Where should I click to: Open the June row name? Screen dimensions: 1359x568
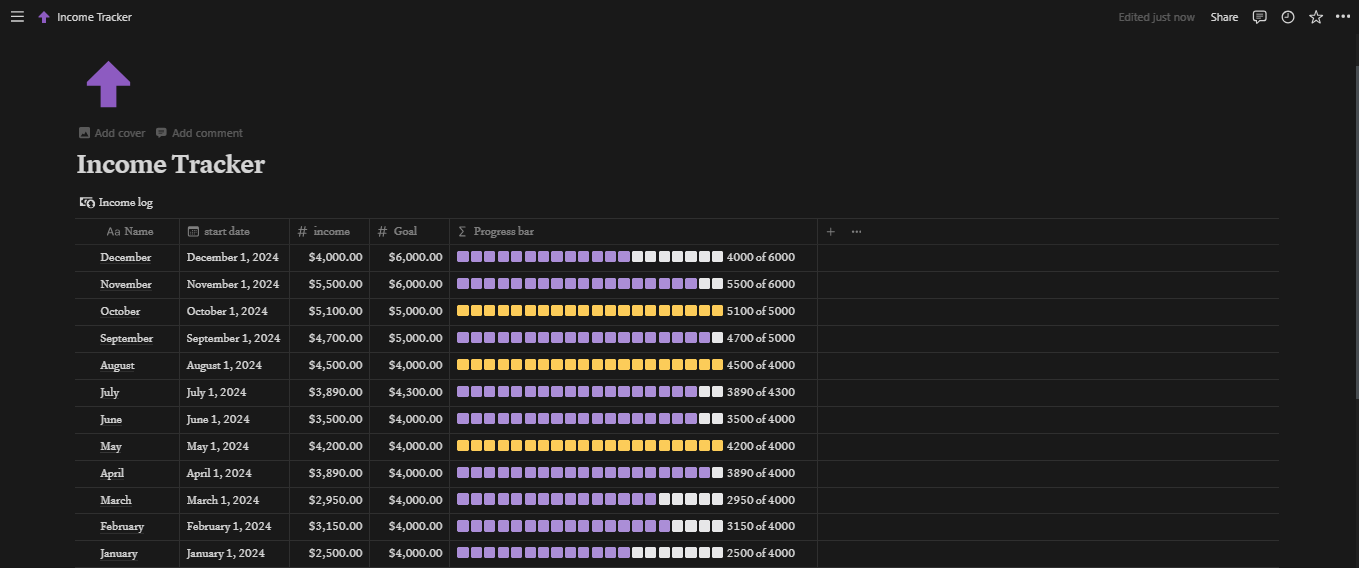(x=111, y=420)
